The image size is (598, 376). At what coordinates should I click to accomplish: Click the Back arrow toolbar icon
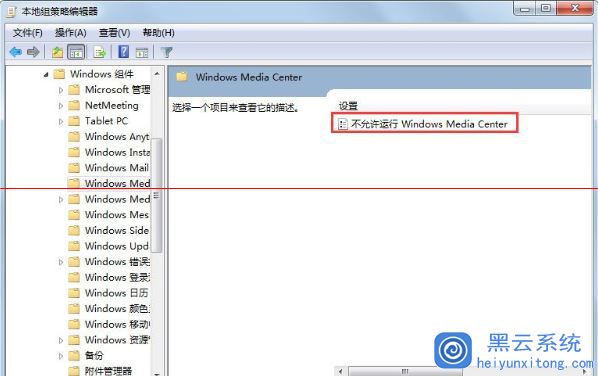point(16,52)
